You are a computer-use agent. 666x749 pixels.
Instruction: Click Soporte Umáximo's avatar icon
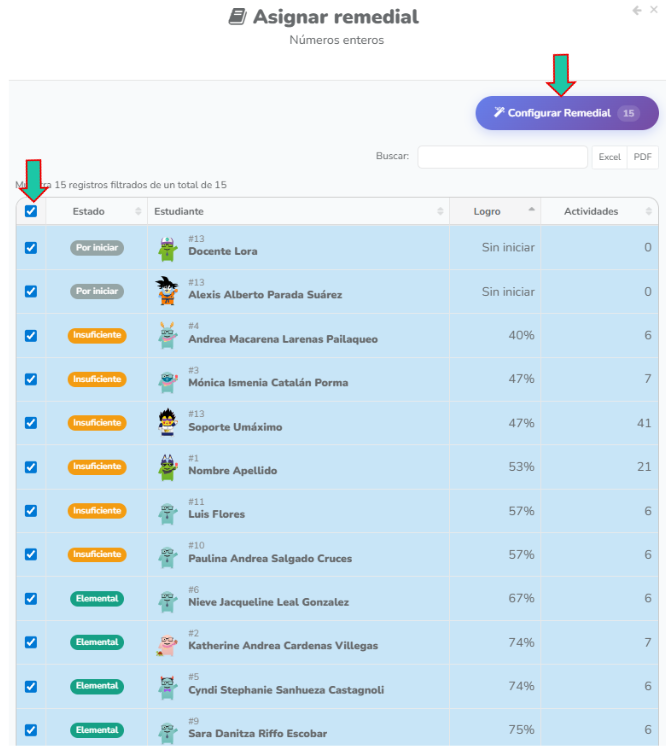click(x=167, y=422)
